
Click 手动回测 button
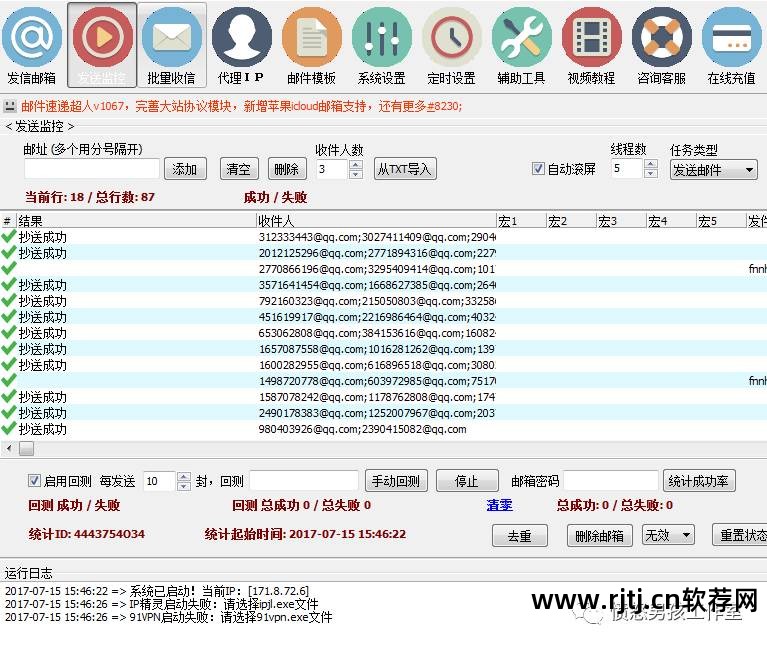click(x=396, y=481)
